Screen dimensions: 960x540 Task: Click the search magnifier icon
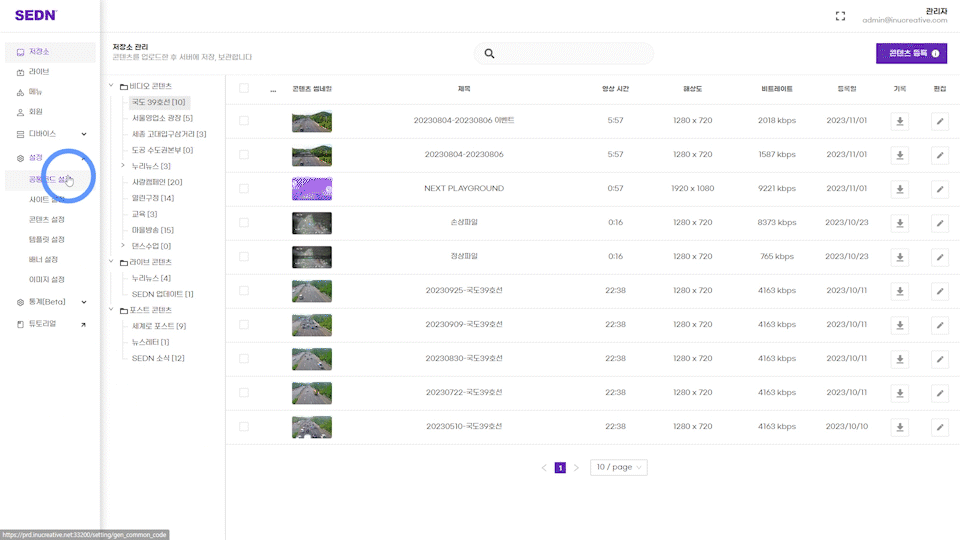point(489,53)
